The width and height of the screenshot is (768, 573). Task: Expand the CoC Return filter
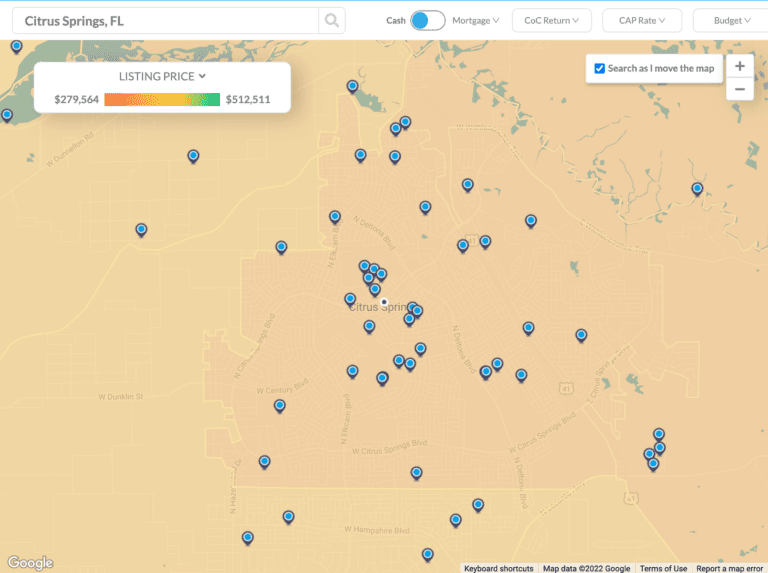click(x=551, y=20)
